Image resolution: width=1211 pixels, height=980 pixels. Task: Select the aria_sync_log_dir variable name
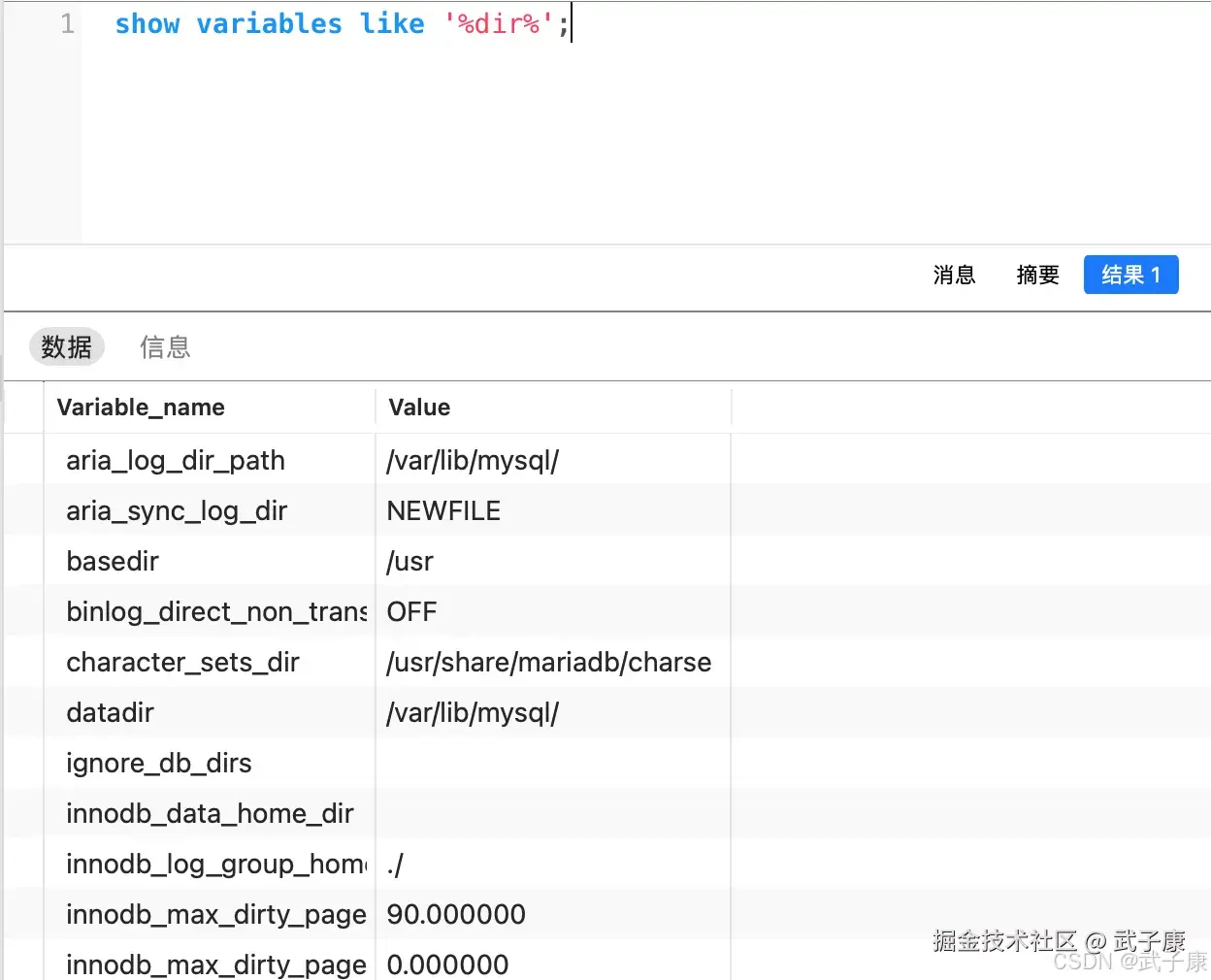pos(176,510)
